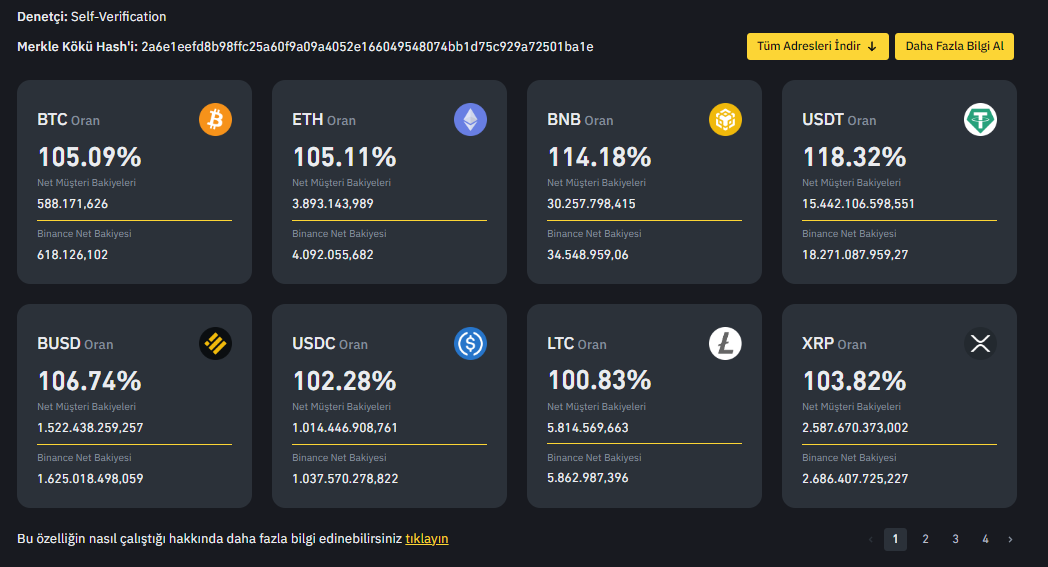Download all addresses via Tüm Adresleri İndir
Viewport: 1048px width, 567px height.
pyautogui.click(x=817, y=46)
